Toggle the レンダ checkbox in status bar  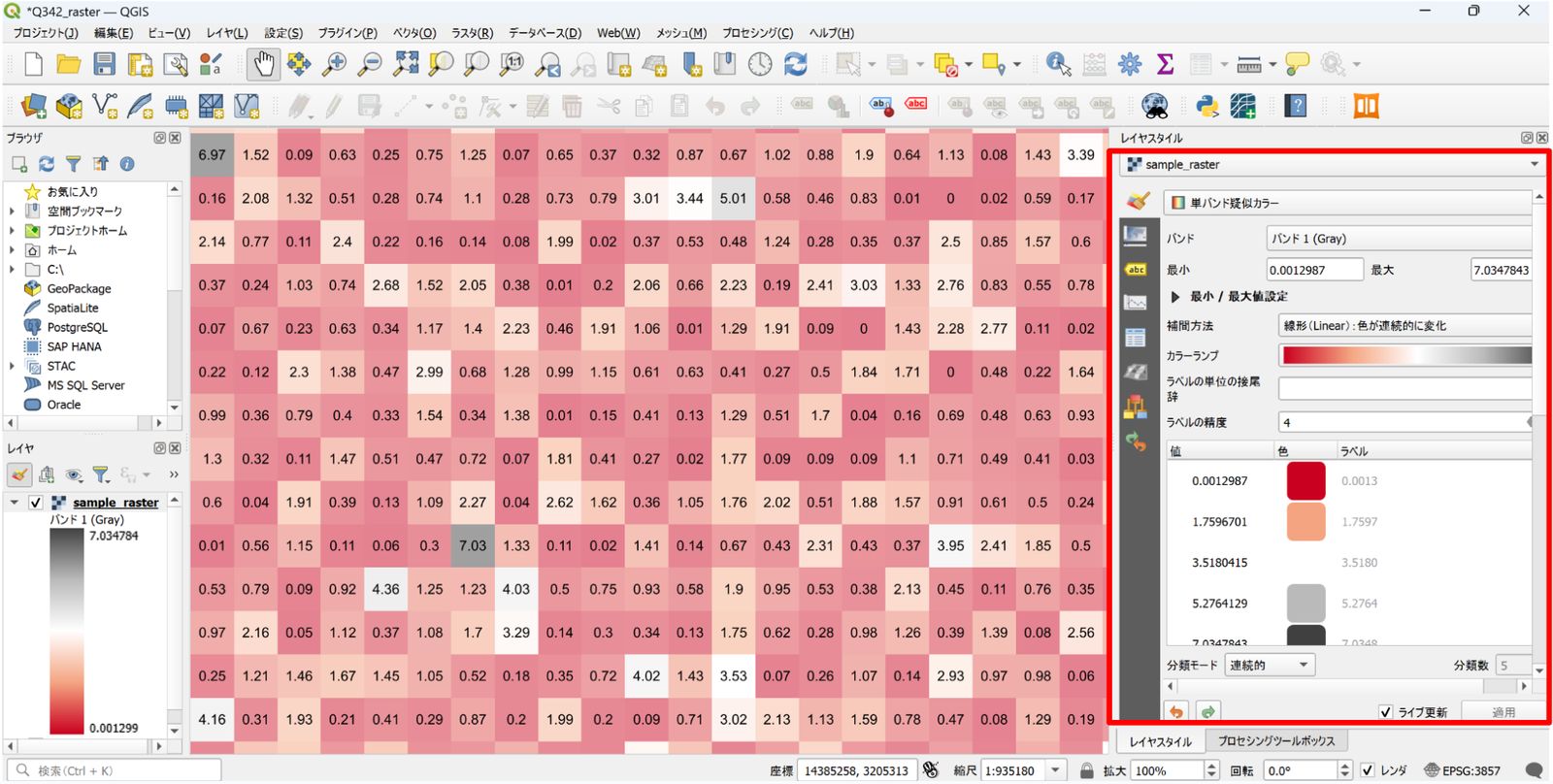point(1368,770)
